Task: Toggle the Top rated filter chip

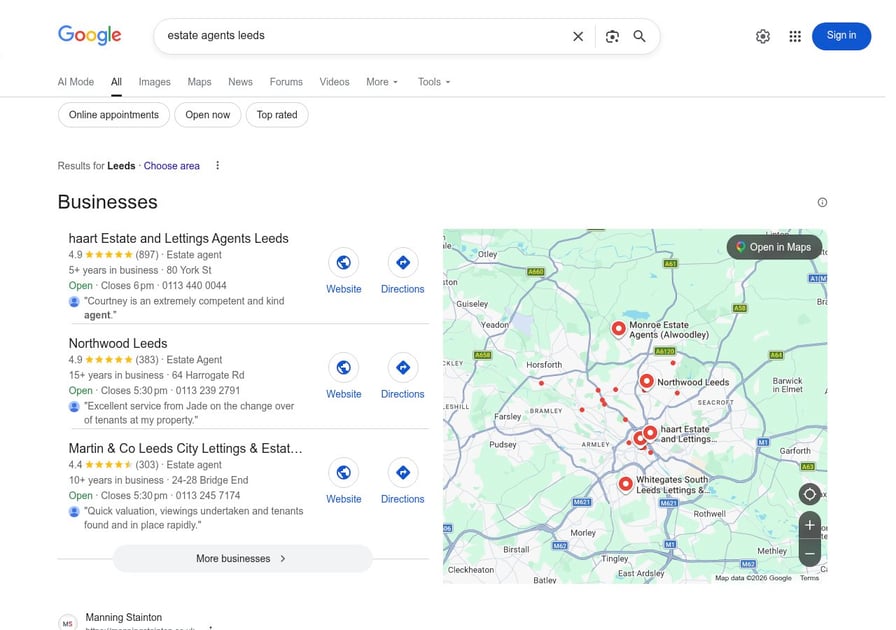Action: [x=277, y=115]
